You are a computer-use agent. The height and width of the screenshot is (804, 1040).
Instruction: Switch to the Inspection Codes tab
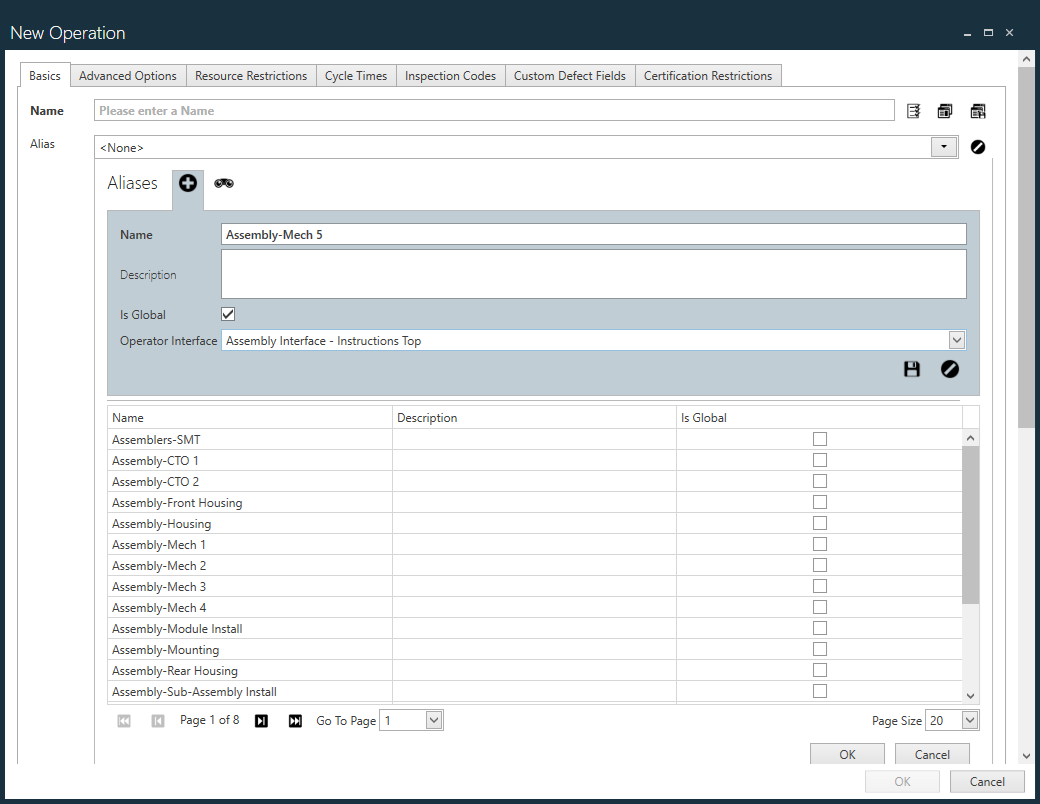[x=450, y=75]
